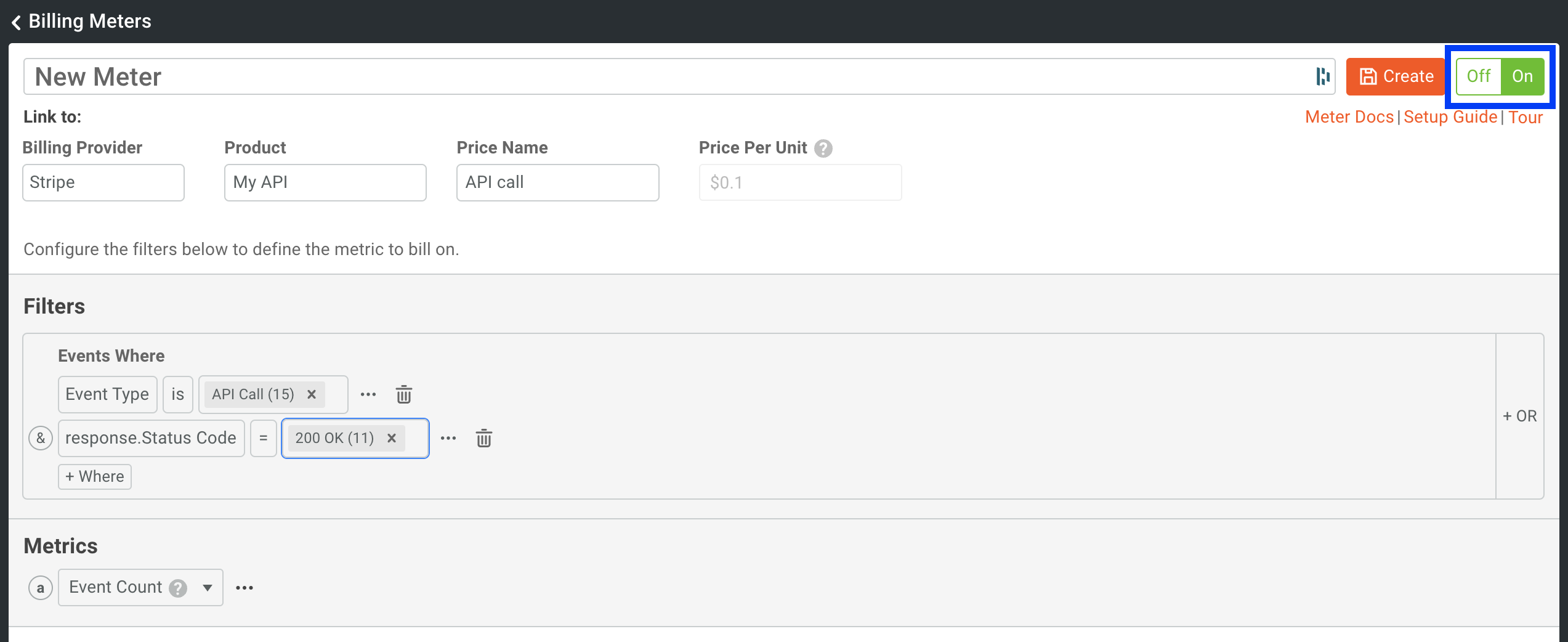This screenshot has height=642, width=1568.
Task: Change the "is" operator on Event Type filter
Action: (178, 394)
